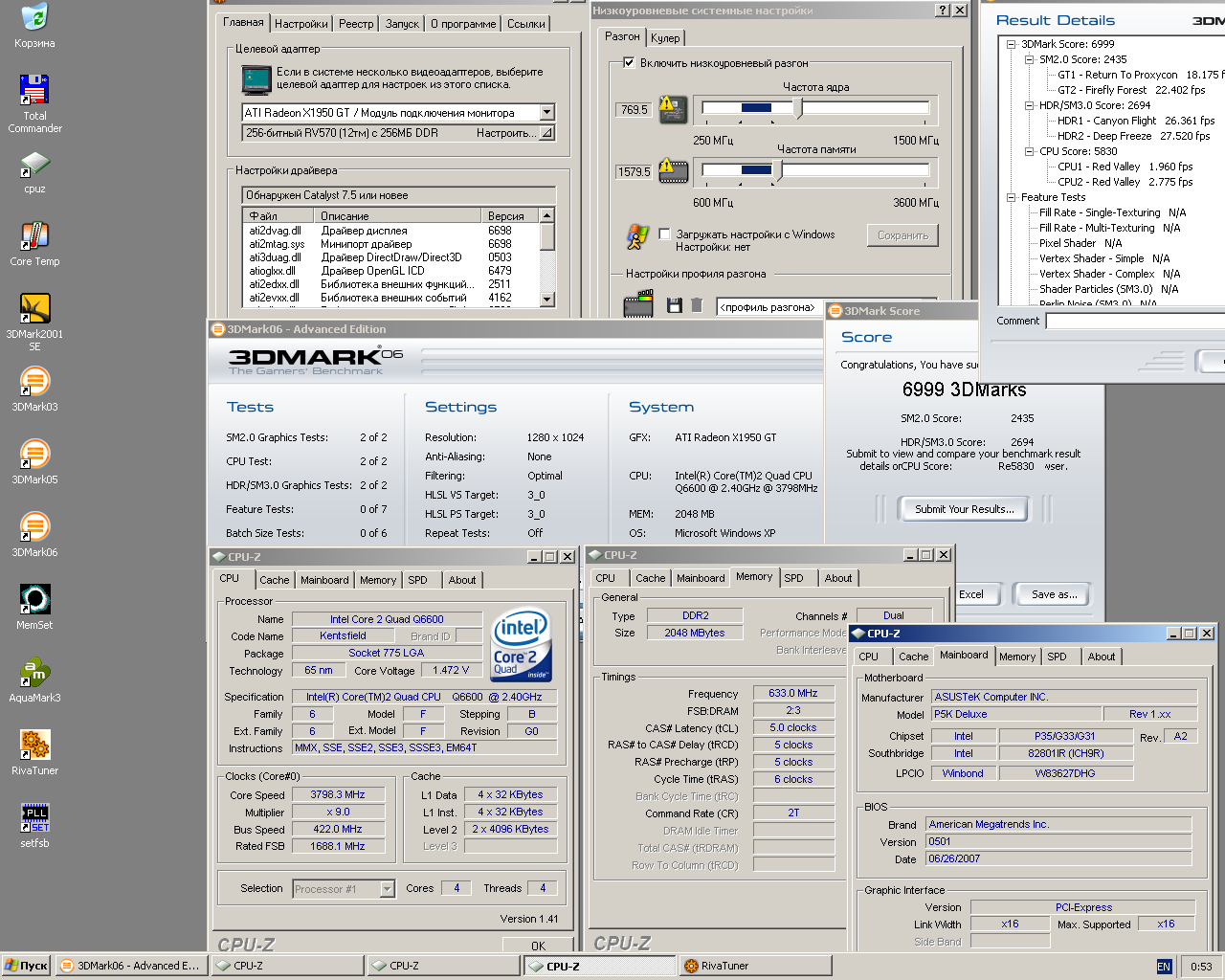The image size is (1225, 980).
Task: Enable loading settings with Windows
Action: pos(665,234)
